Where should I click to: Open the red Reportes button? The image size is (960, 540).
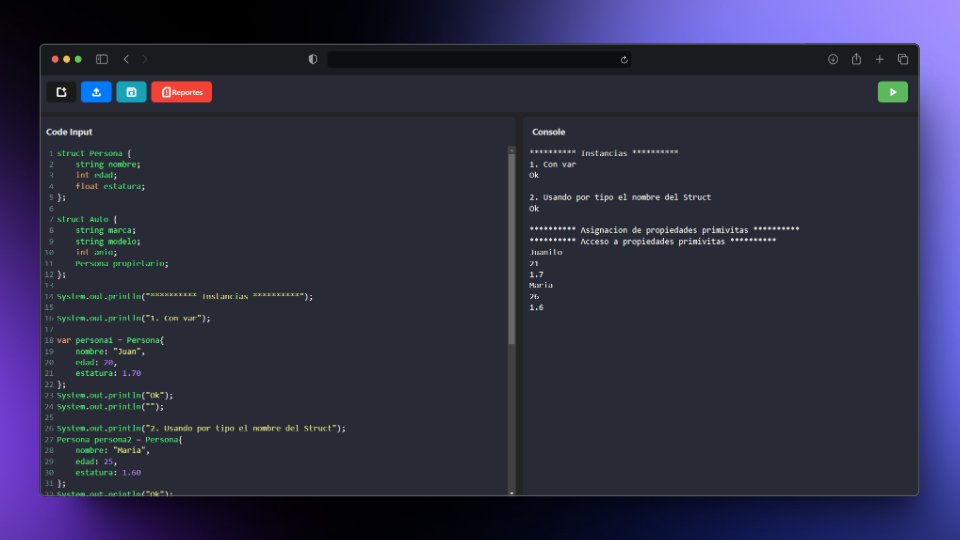tap(181, 92)
